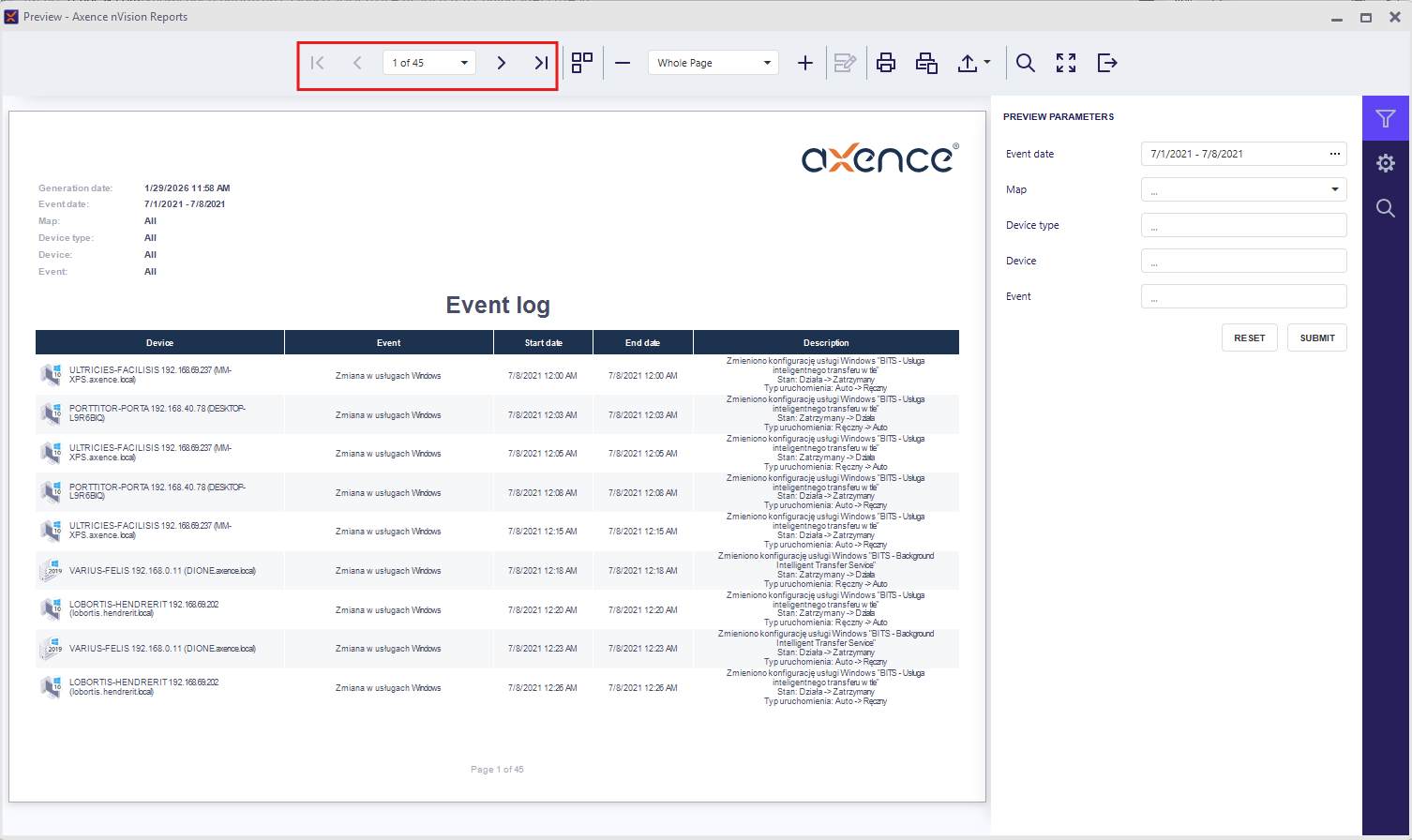Click the zoom out minus icon
Screen dimensions: 1412x840
623,63
